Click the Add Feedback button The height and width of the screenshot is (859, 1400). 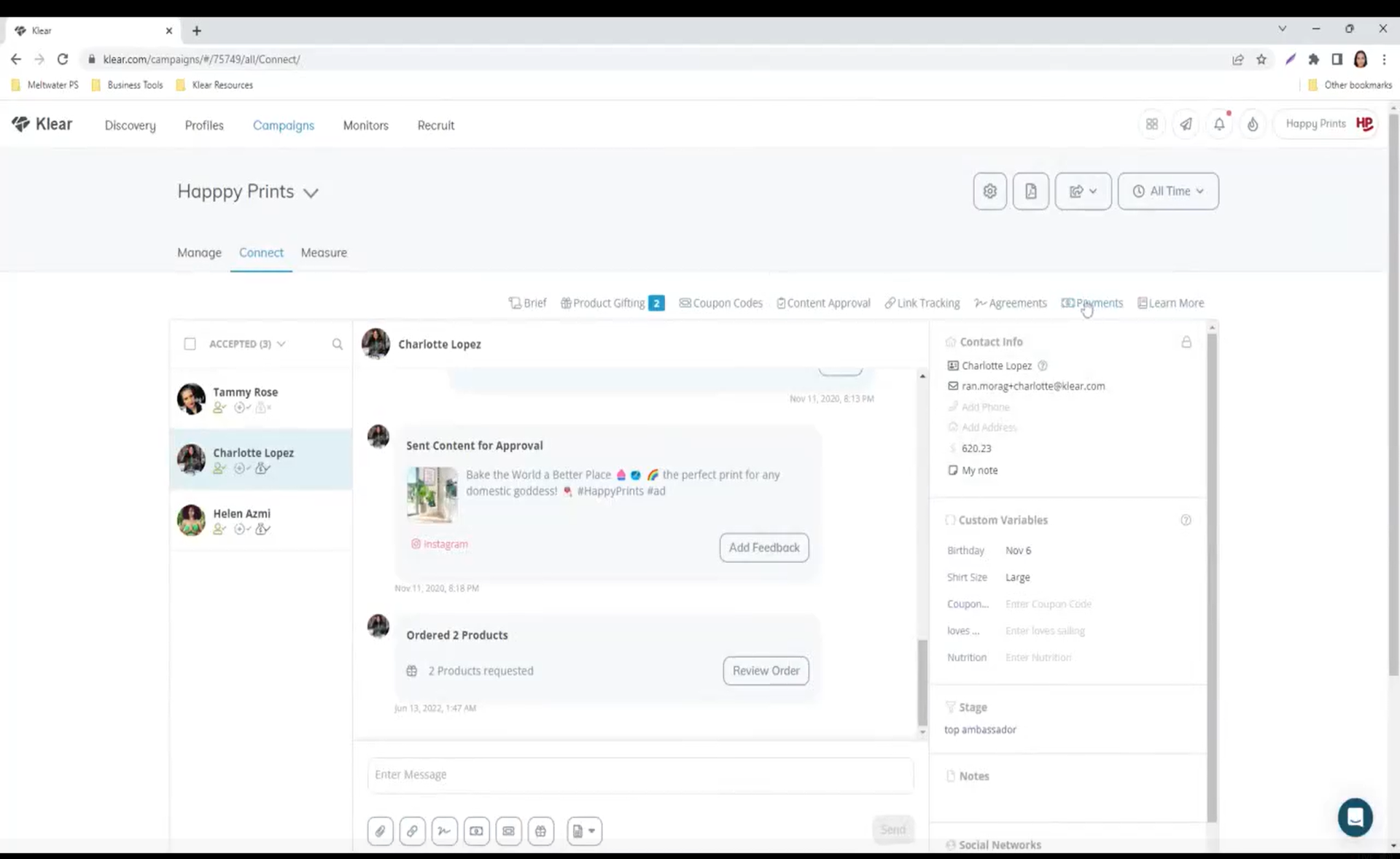[763, 547]
